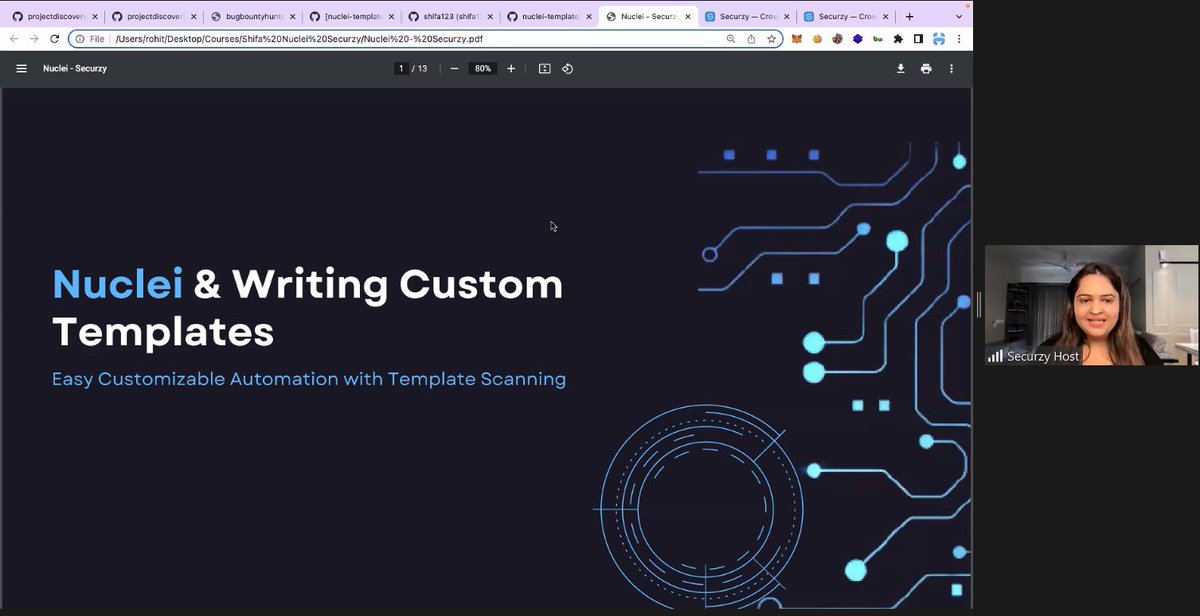Reload the current page
This screenshot has height=616, width=1200.
(x=54, y=39)
